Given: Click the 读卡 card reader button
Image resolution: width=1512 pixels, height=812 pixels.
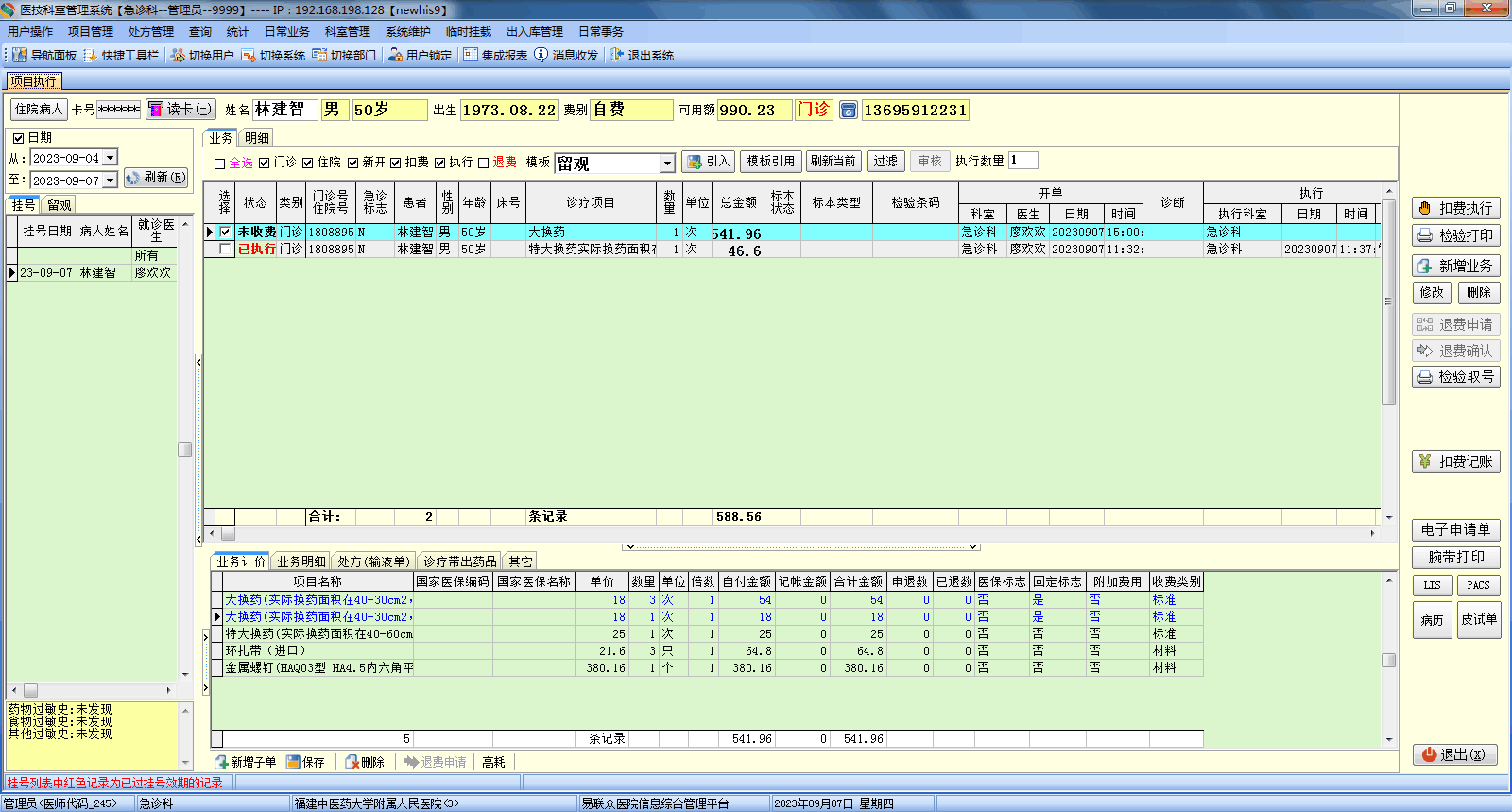Looking at the screenshot, I should (180, 110).
